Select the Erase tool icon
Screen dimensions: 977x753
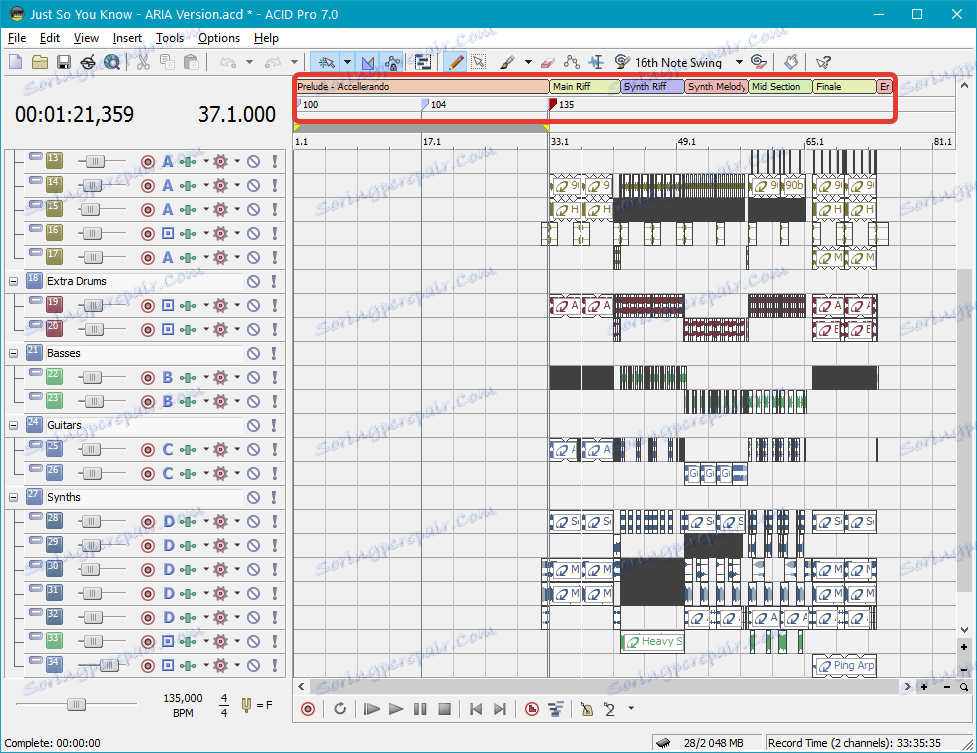point(547,62)
